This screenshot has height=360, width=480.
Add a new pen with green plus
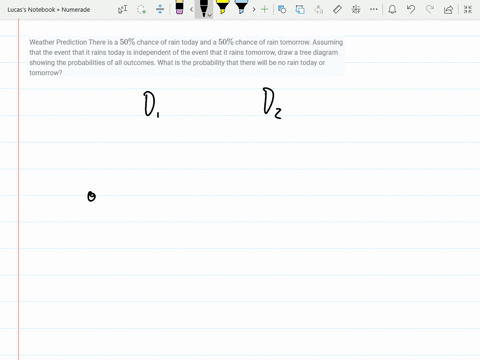264,9
